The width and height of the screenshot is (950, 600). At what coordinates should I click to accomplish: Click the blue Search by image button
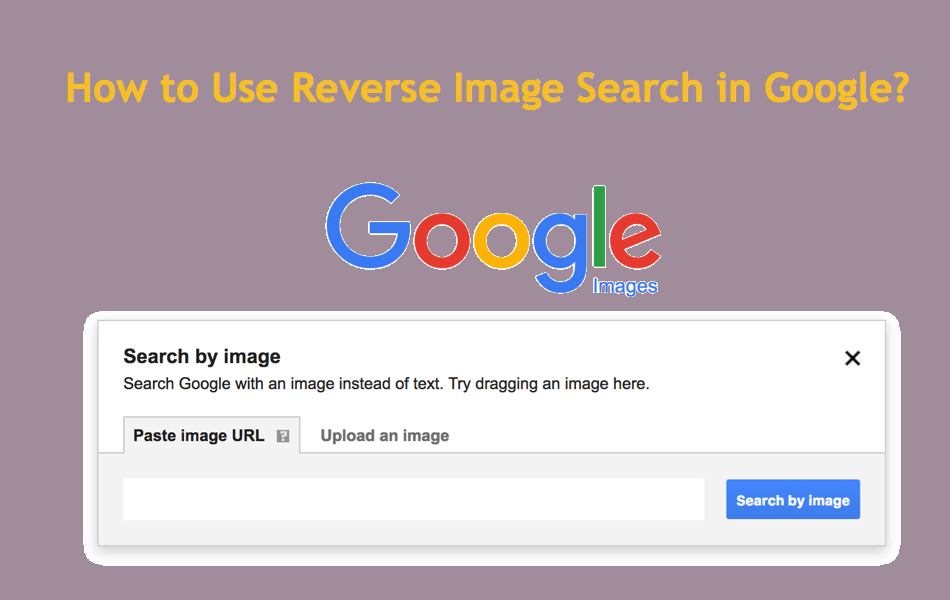[792, 499]
